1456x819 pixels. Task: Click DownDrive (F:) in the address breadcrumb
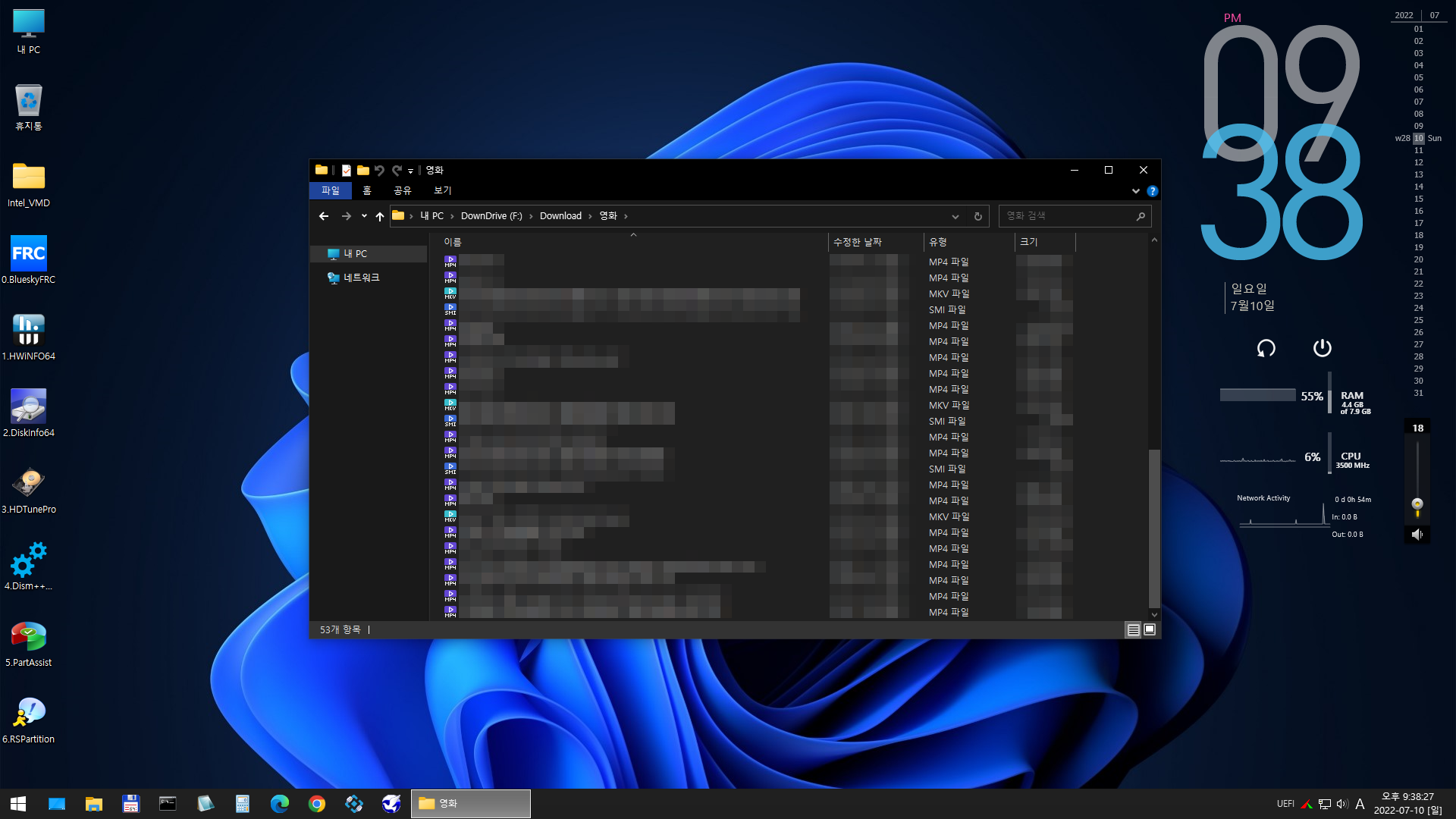pos(491,216)
